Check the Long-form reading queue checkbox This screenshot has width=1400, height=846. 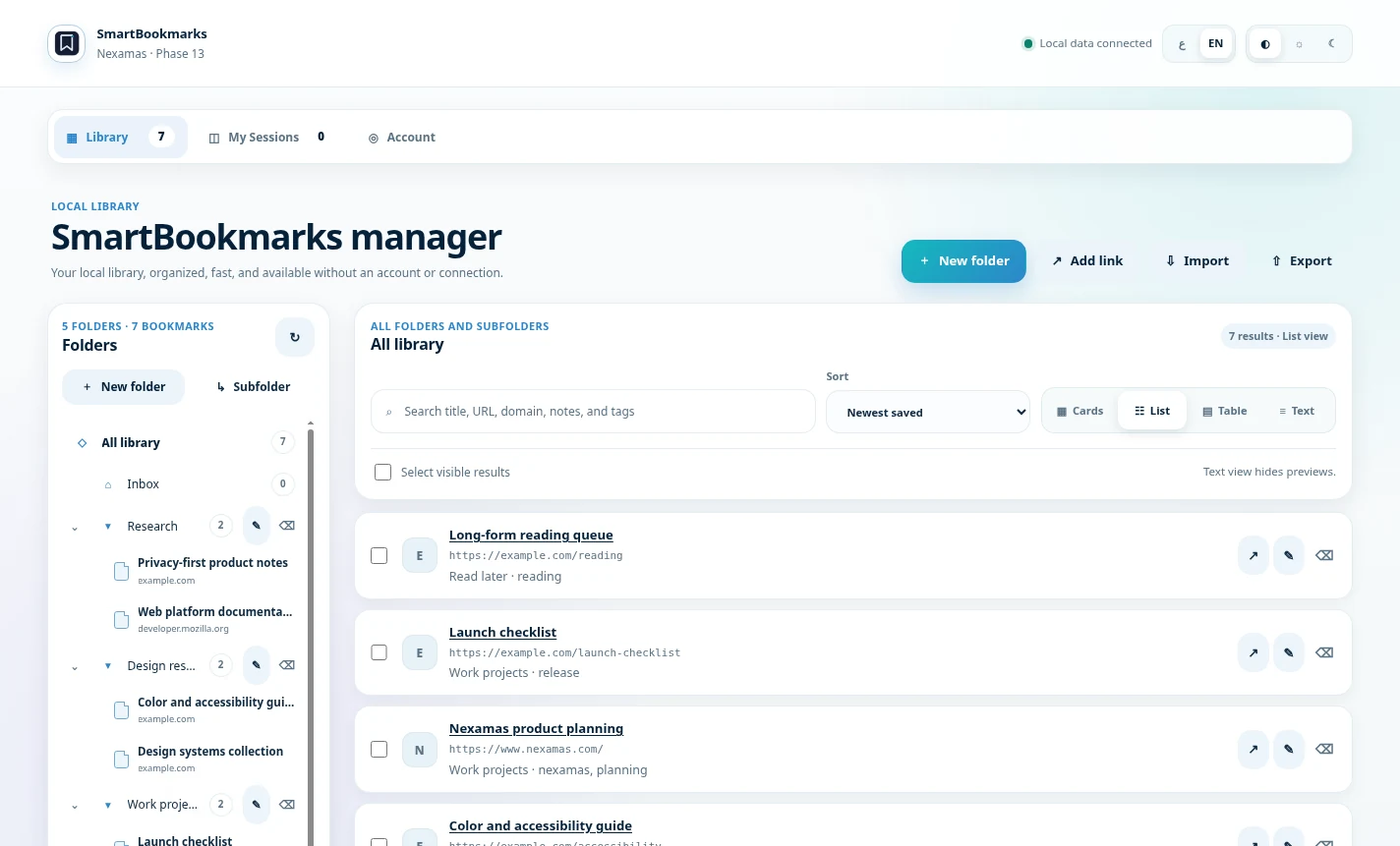(379, 556)
